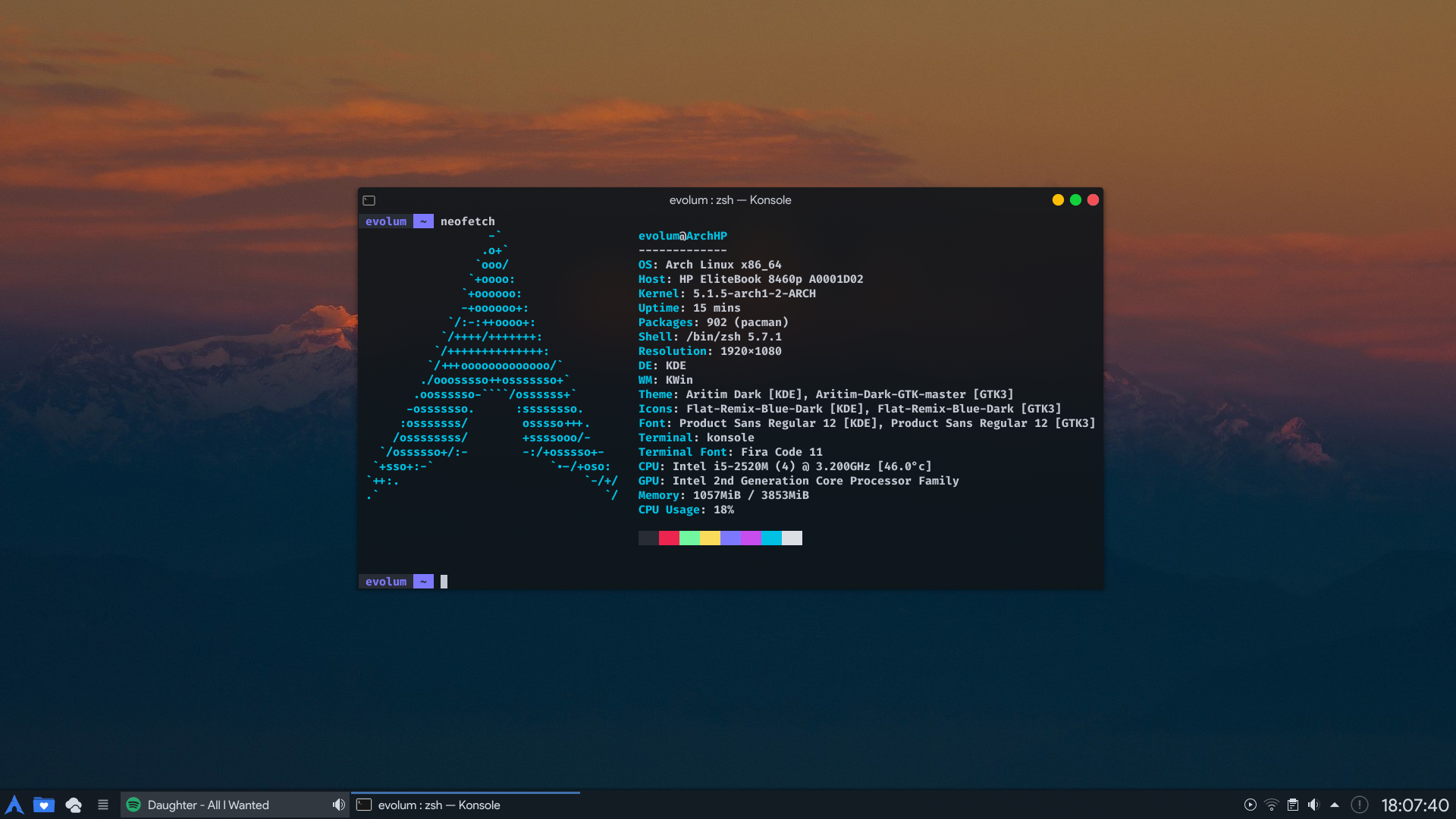Click the 'OS: Arch Linux x86_64' line
The width and height of the screenshot is (1456, 819).
pos(710,265)
